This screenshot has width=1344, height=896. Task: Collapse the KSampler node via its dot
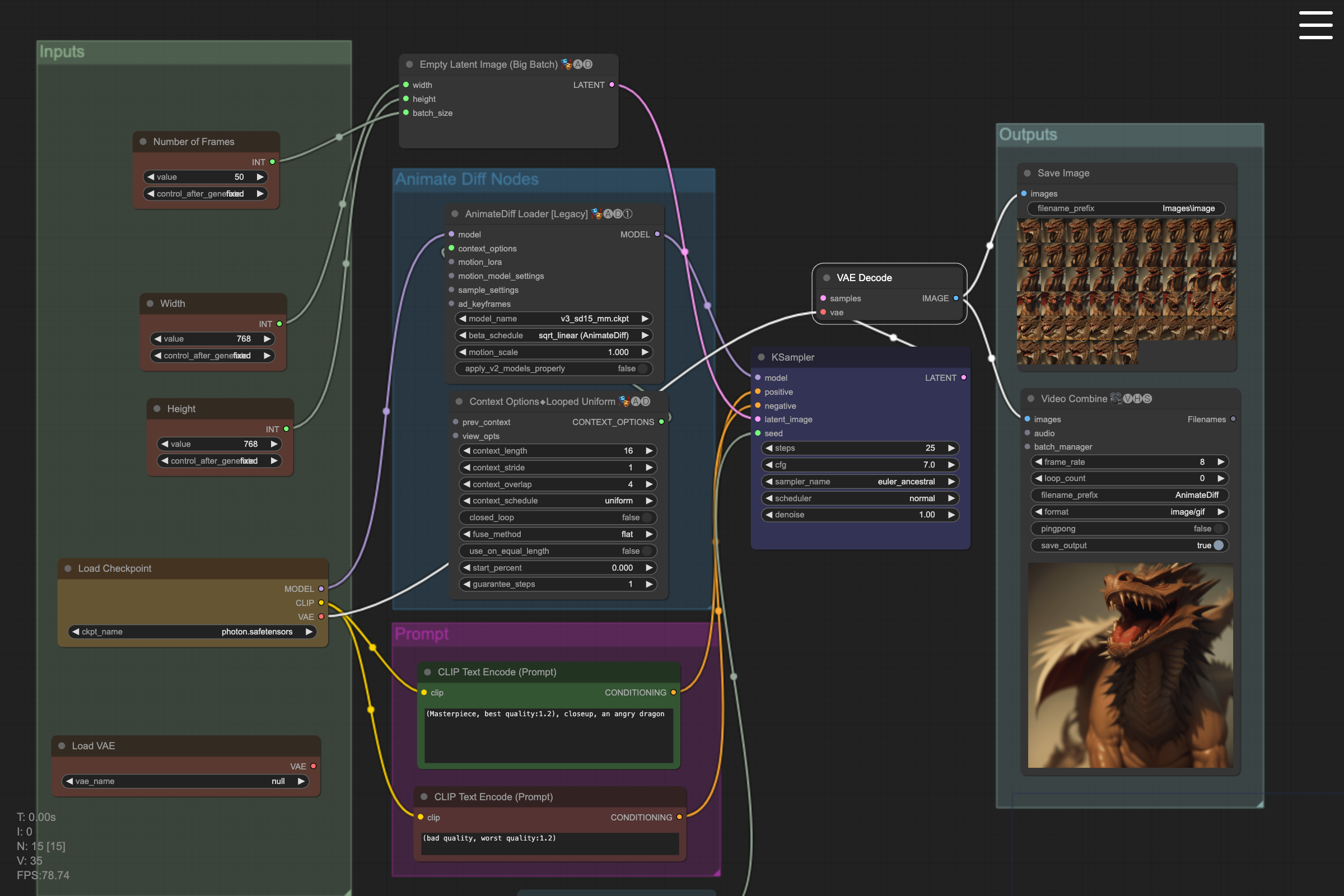pyautogui.click(x=761, y=357)
